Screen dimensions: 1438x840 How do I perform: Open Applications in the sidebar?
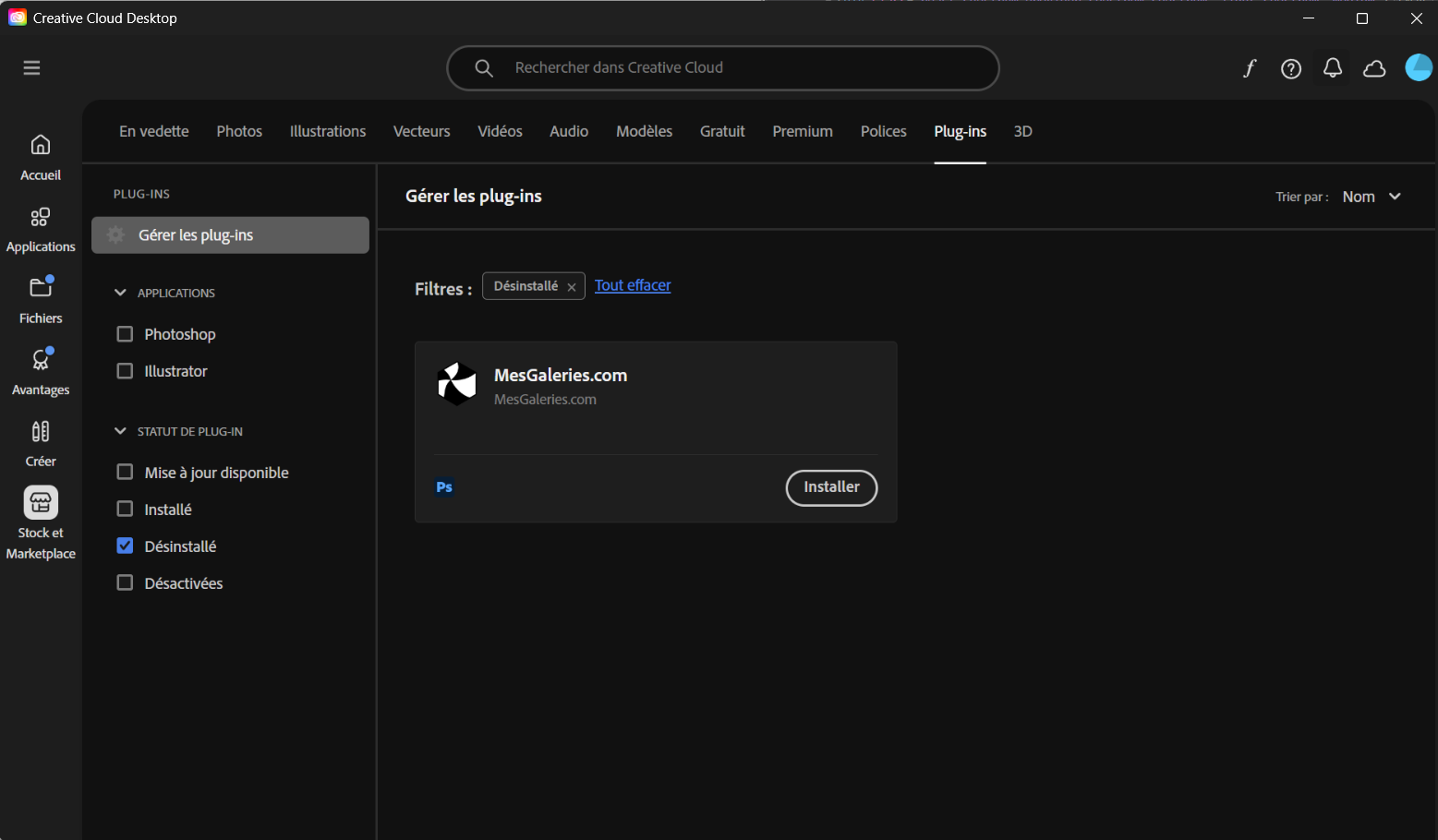point(41,230)
